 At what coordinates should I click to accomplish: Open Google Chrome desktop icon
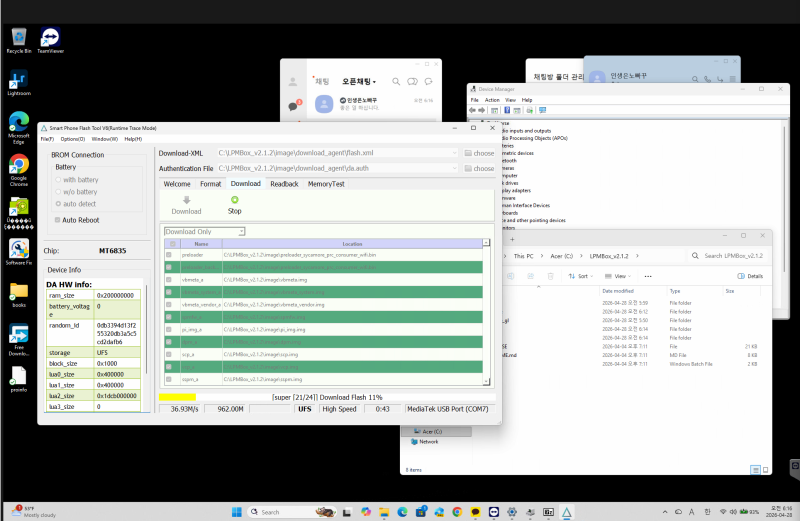(19, 170)
